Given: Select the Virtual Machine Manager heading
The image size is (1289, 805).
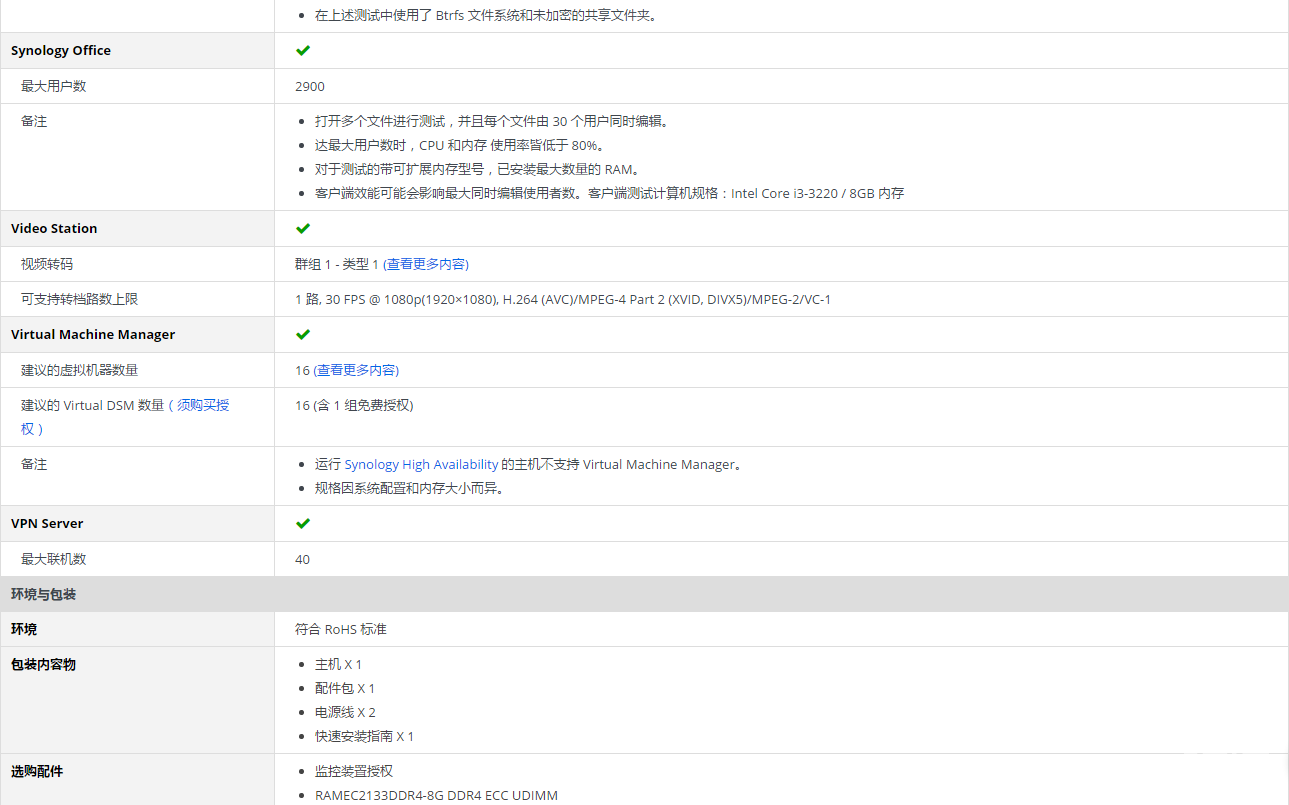Looking at the screenshot, I should pos(93,334).
